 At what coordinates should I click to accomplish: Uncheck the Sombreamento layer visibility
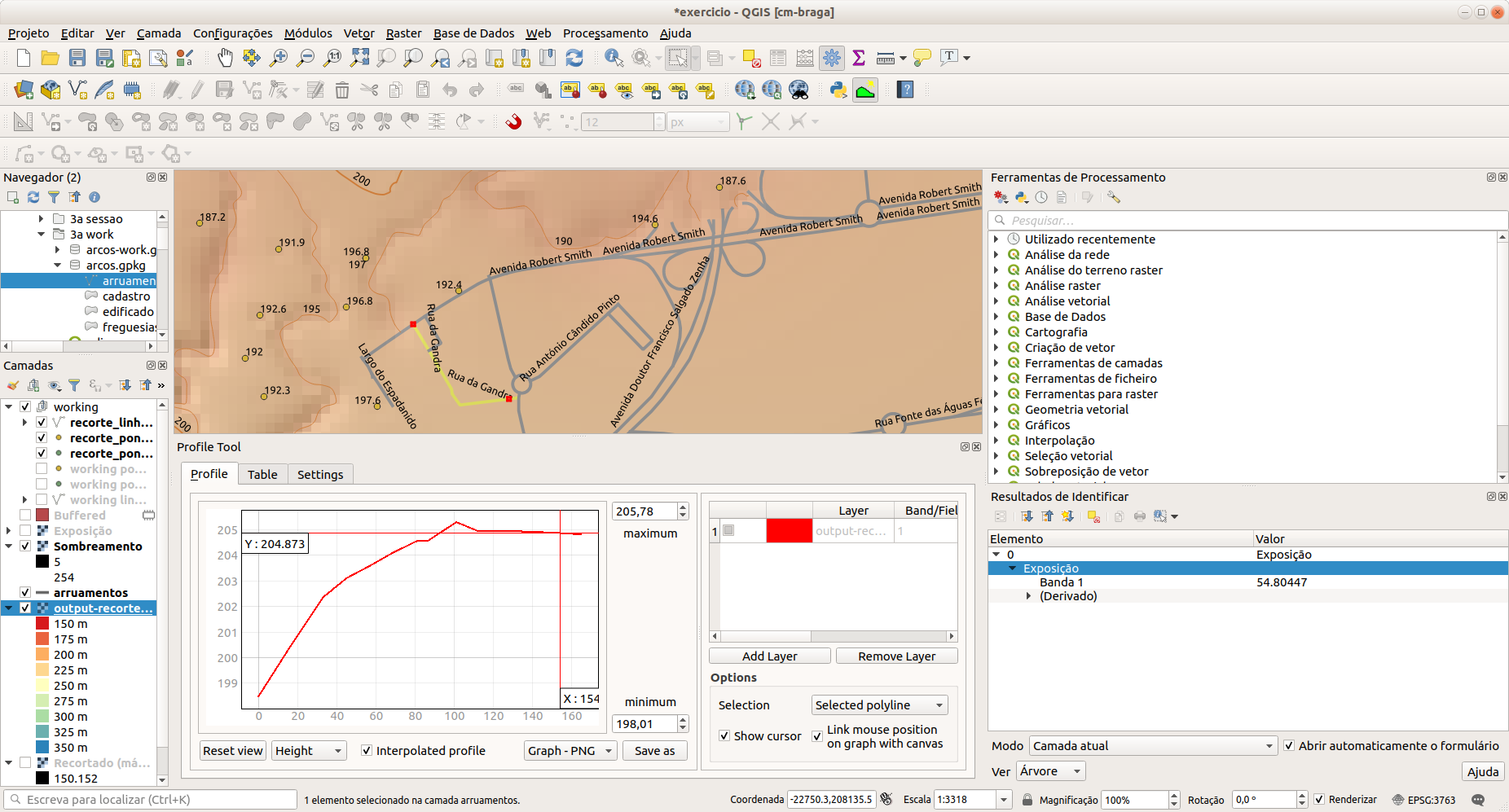pos(25,546)
